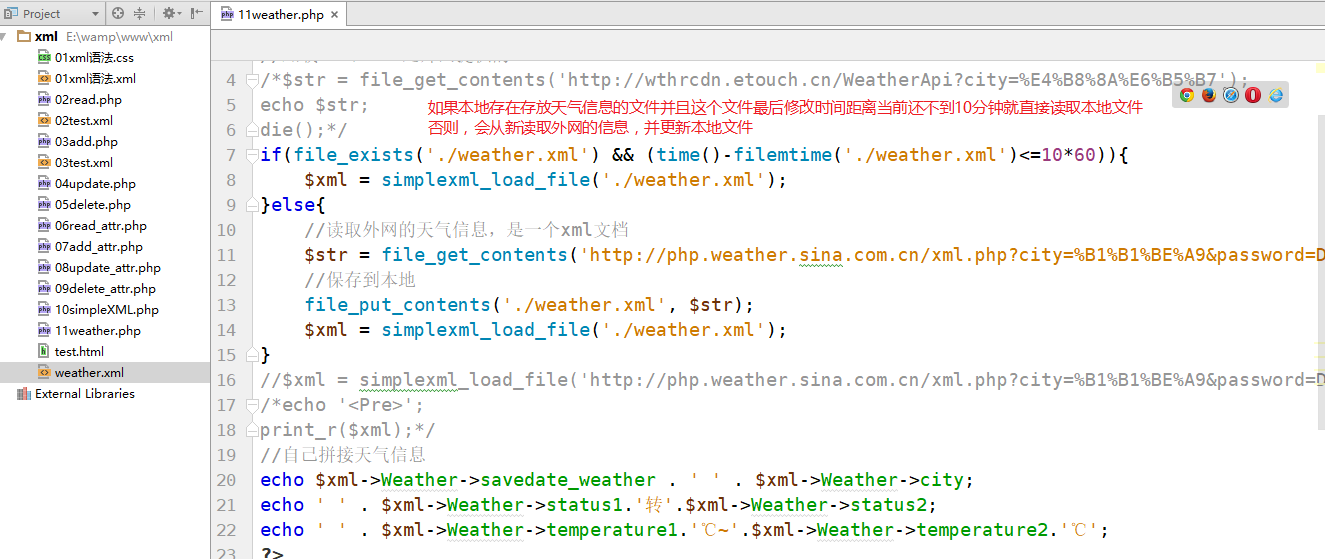Open file in Chrome browser
The image size is (1325, 559).
(x=1187, y=95)
